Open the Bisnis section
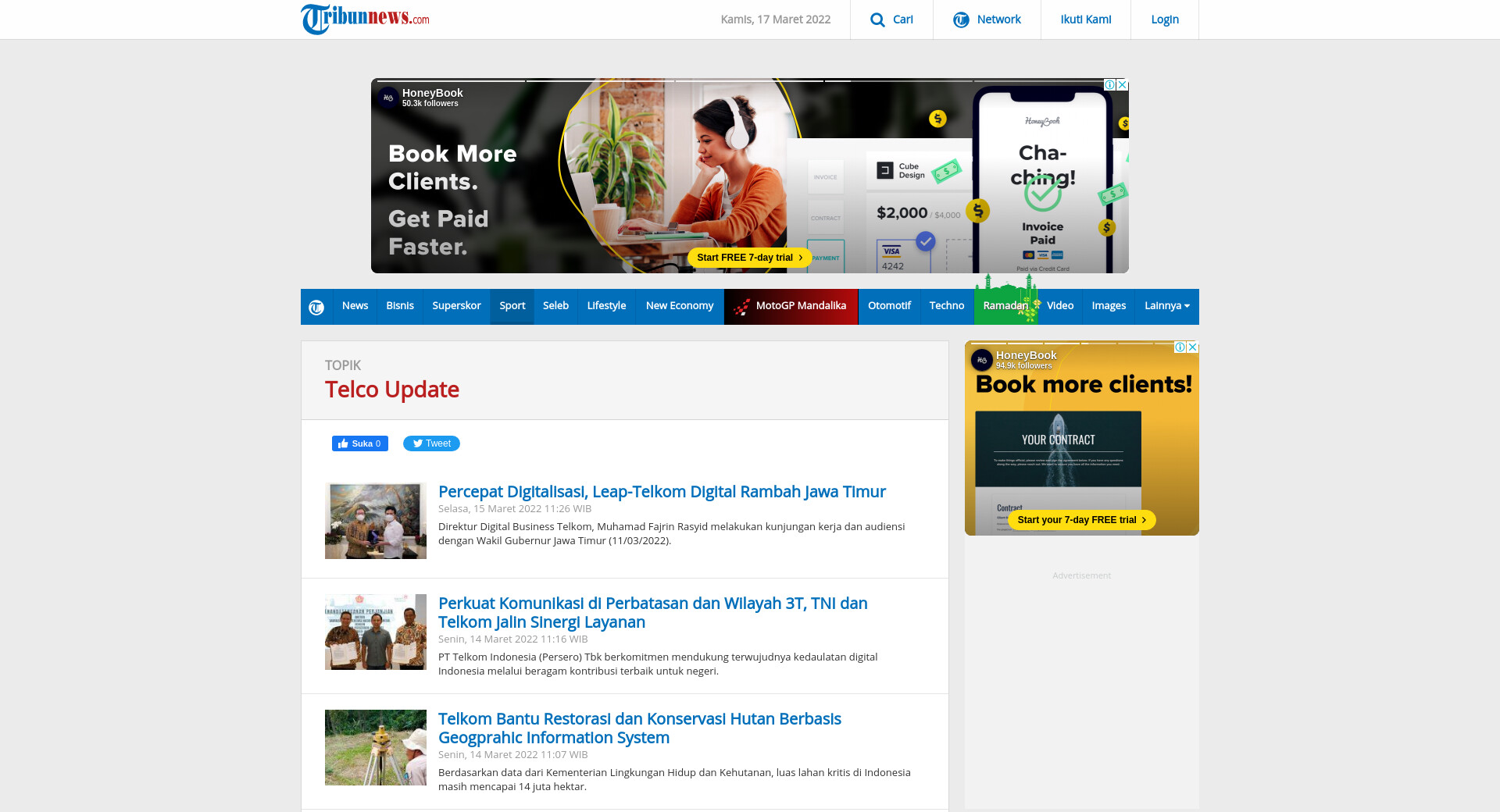1500x812 pixels. pyautogui.click(x=400, y=306)
